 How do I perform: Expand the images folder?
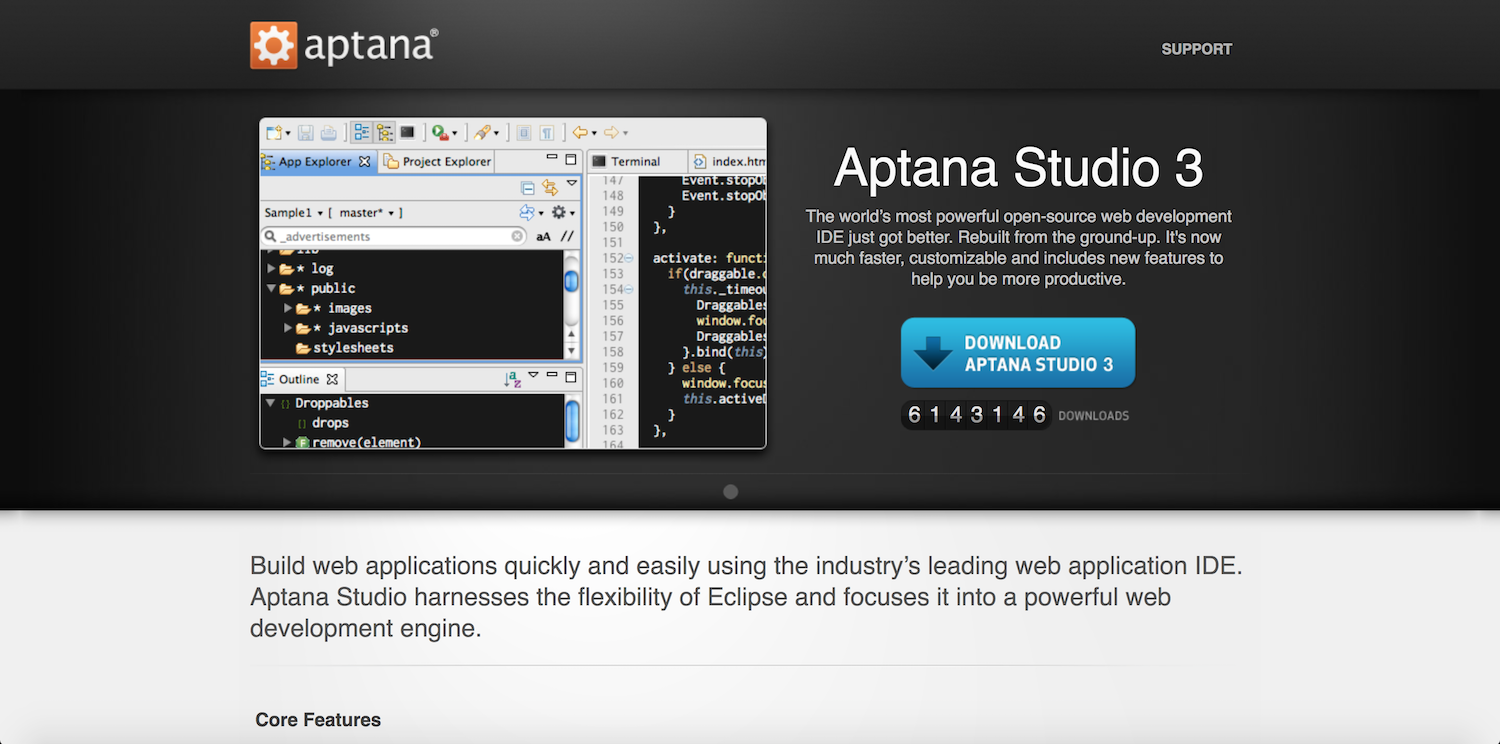(x=288, y=308)
